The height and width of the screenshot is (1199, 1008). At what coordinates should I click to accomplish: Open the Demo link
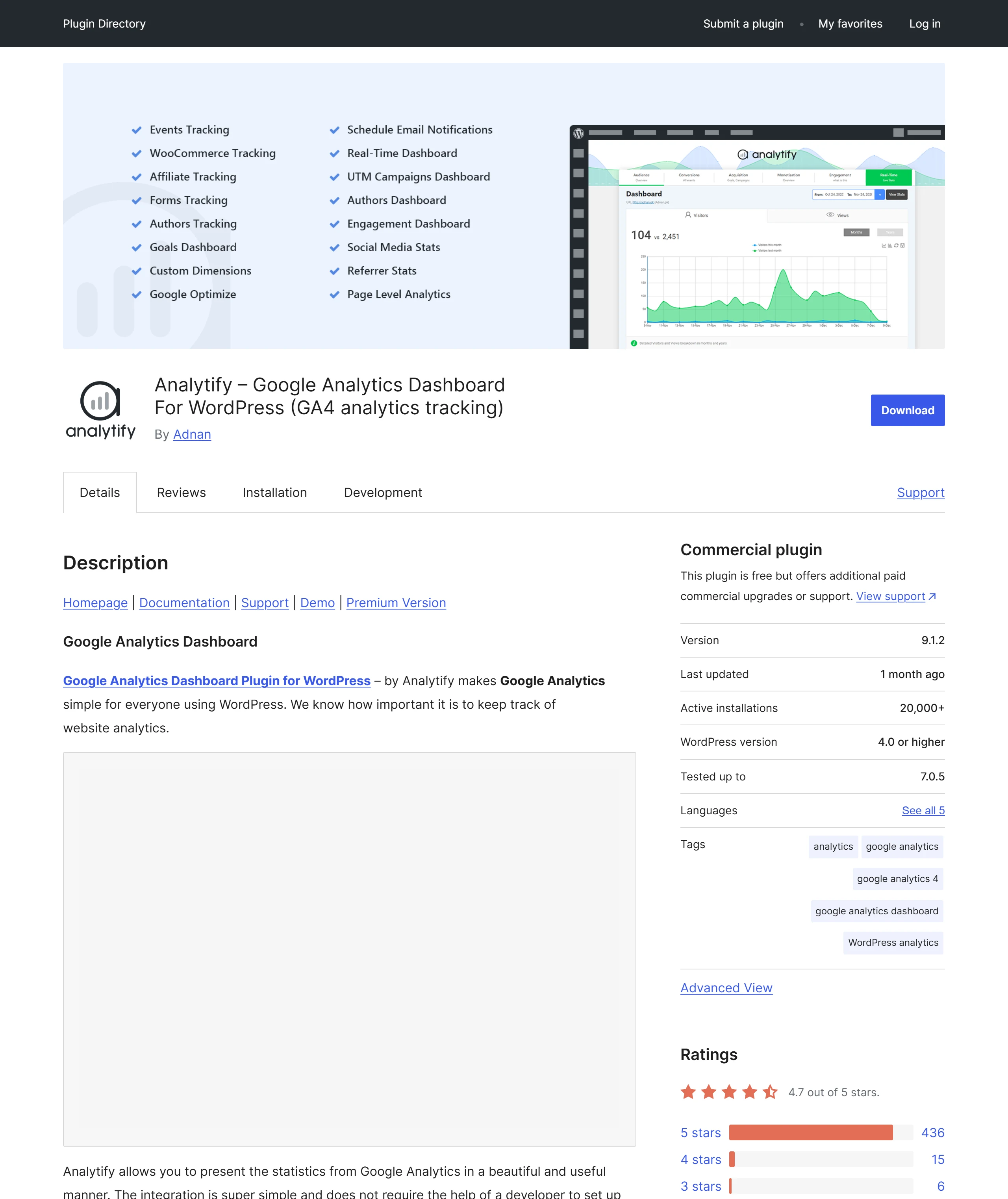pos(318,602)
